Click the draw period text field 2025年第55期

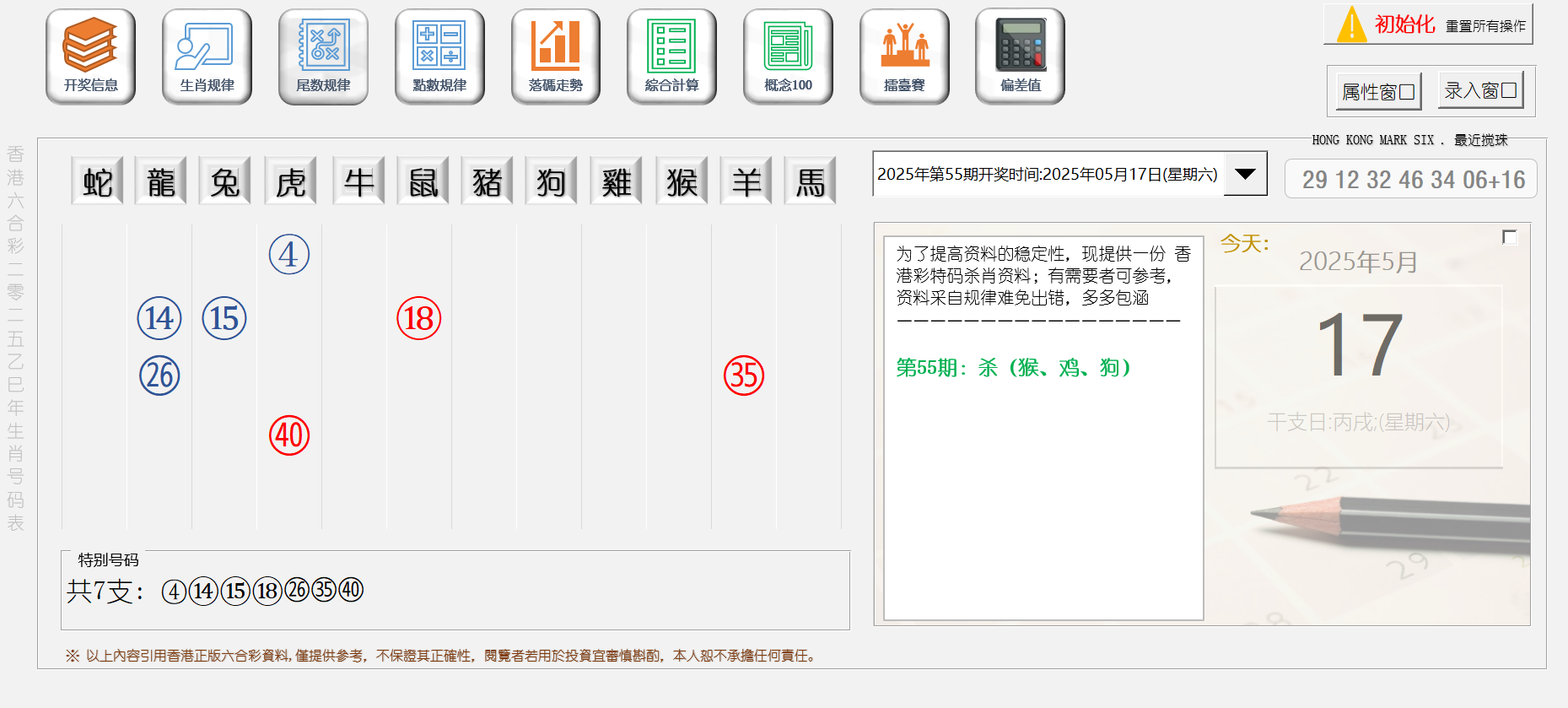click(x=1048, y=174)
